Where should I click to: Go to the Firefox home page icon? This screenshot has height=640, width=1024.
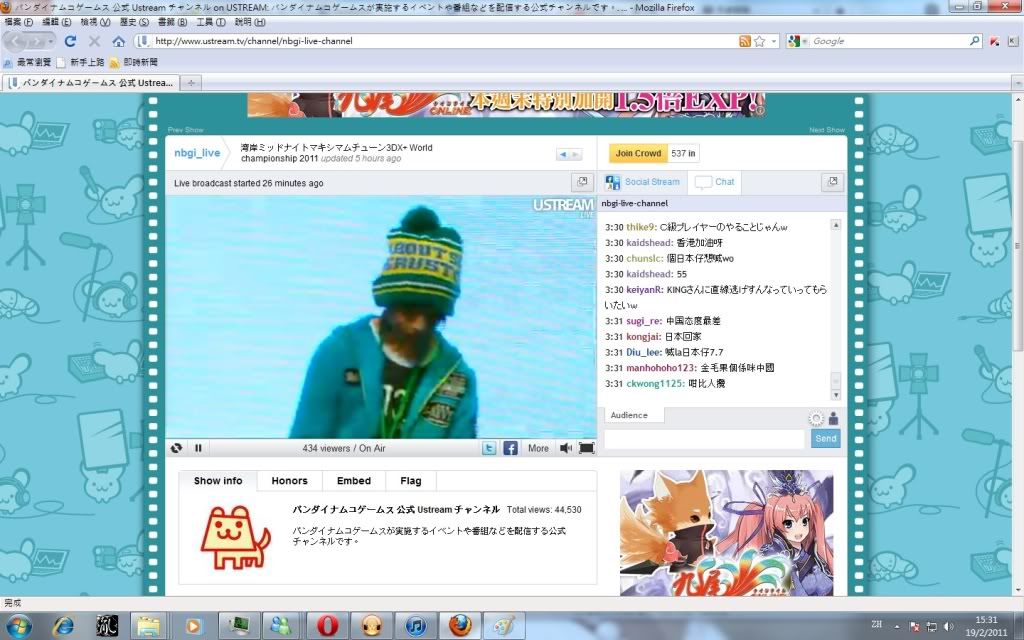tap(118, 41)
